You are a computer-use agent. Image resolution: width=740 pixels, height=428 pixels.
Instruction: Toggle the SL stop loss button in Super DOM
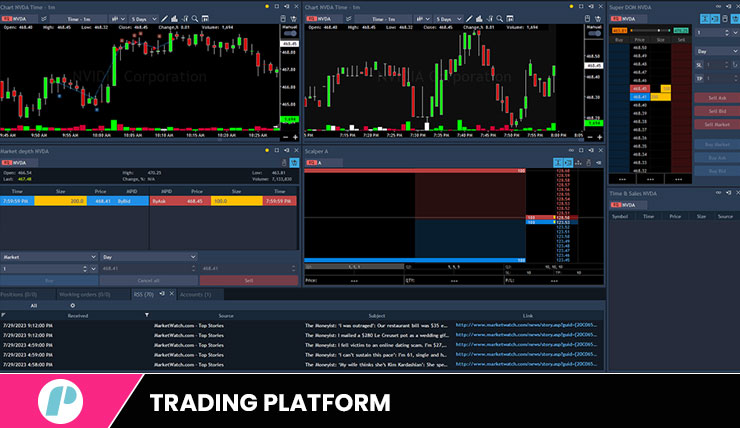click(699, 65)
